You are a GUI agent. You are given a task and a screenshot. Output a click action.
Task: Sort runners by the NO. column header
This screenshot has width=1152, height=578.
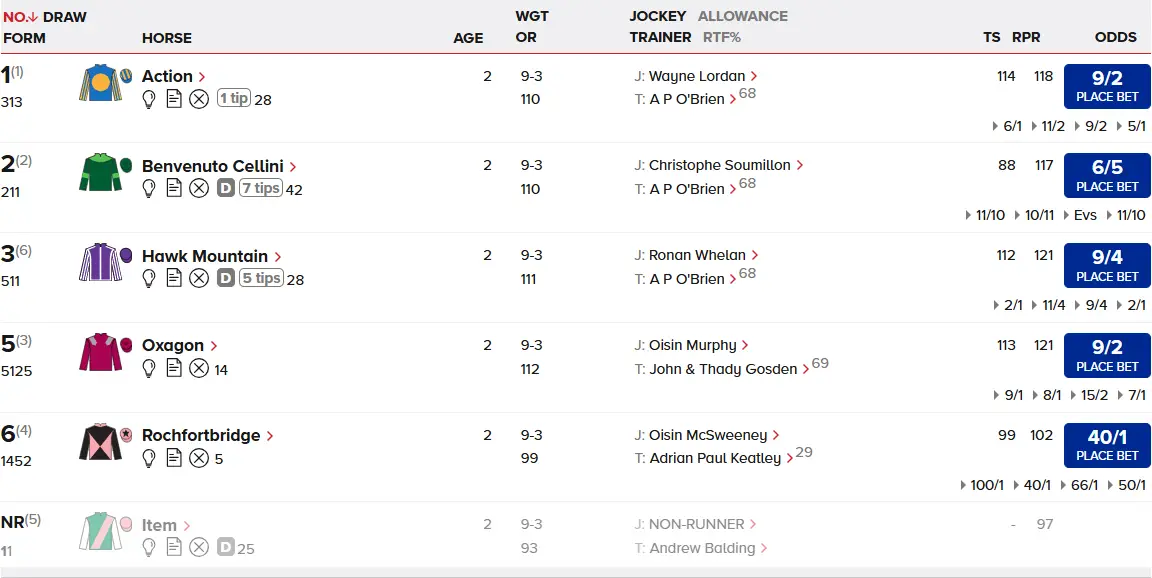[x=20, y=17]
